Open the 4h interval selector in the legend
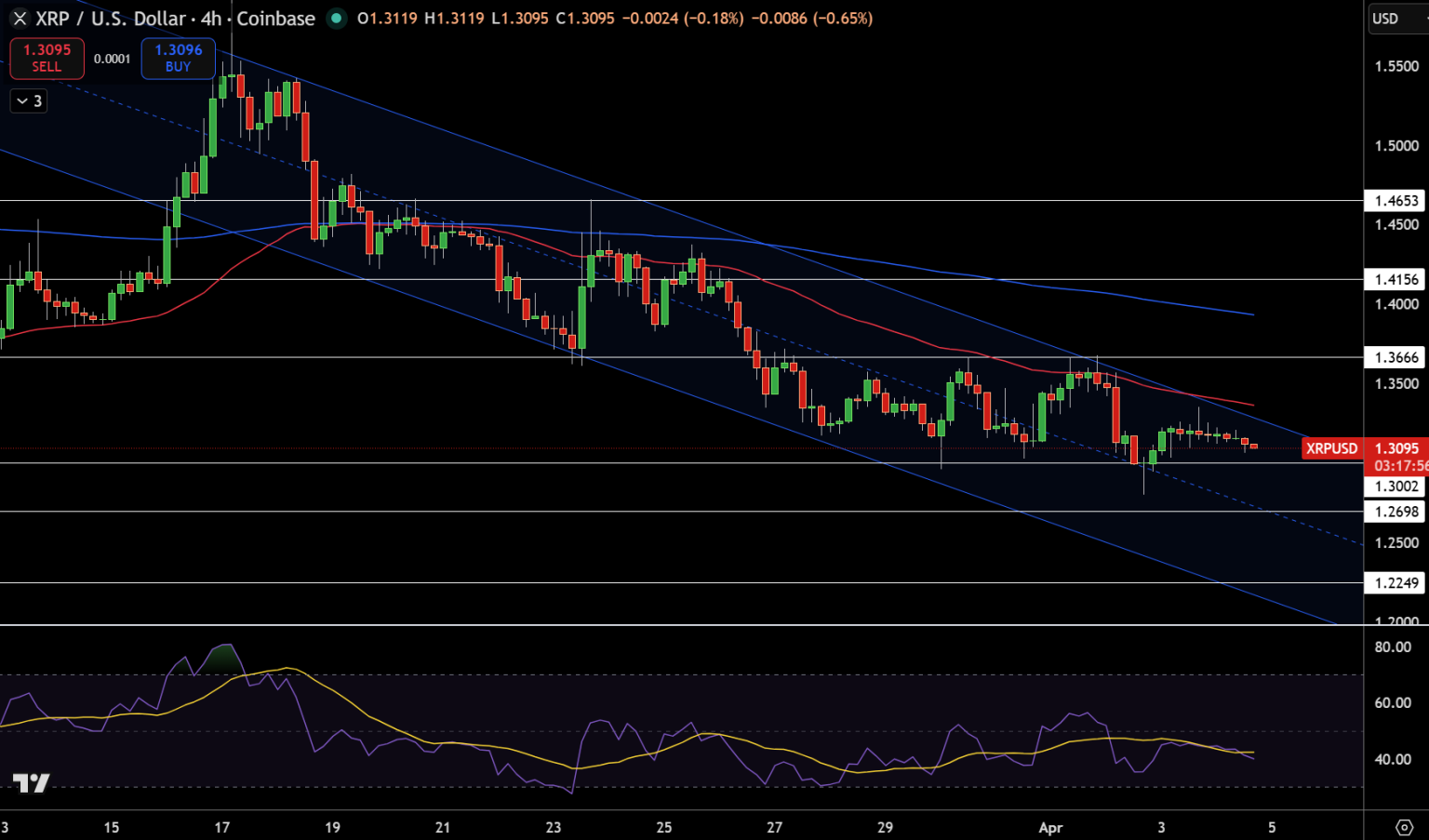 tap(211, 18)
